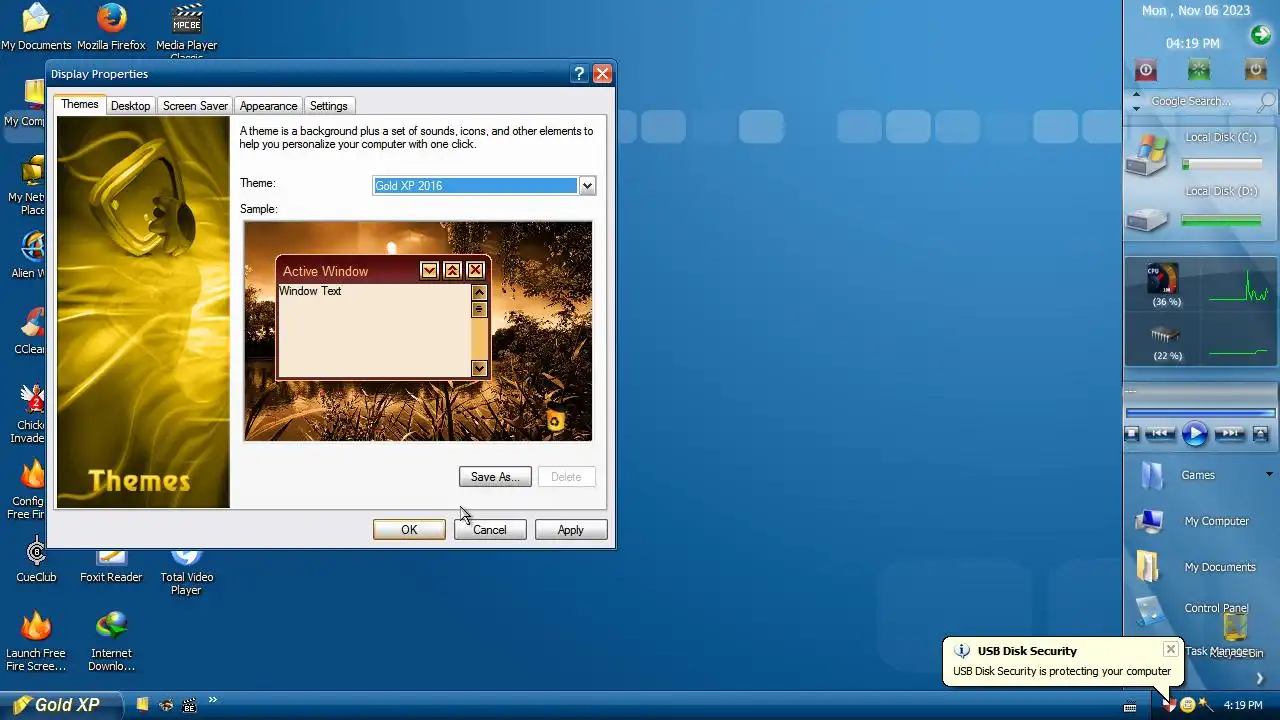
Task: Open Games folder icon in sidebar
Action: tap(1152, 475)
